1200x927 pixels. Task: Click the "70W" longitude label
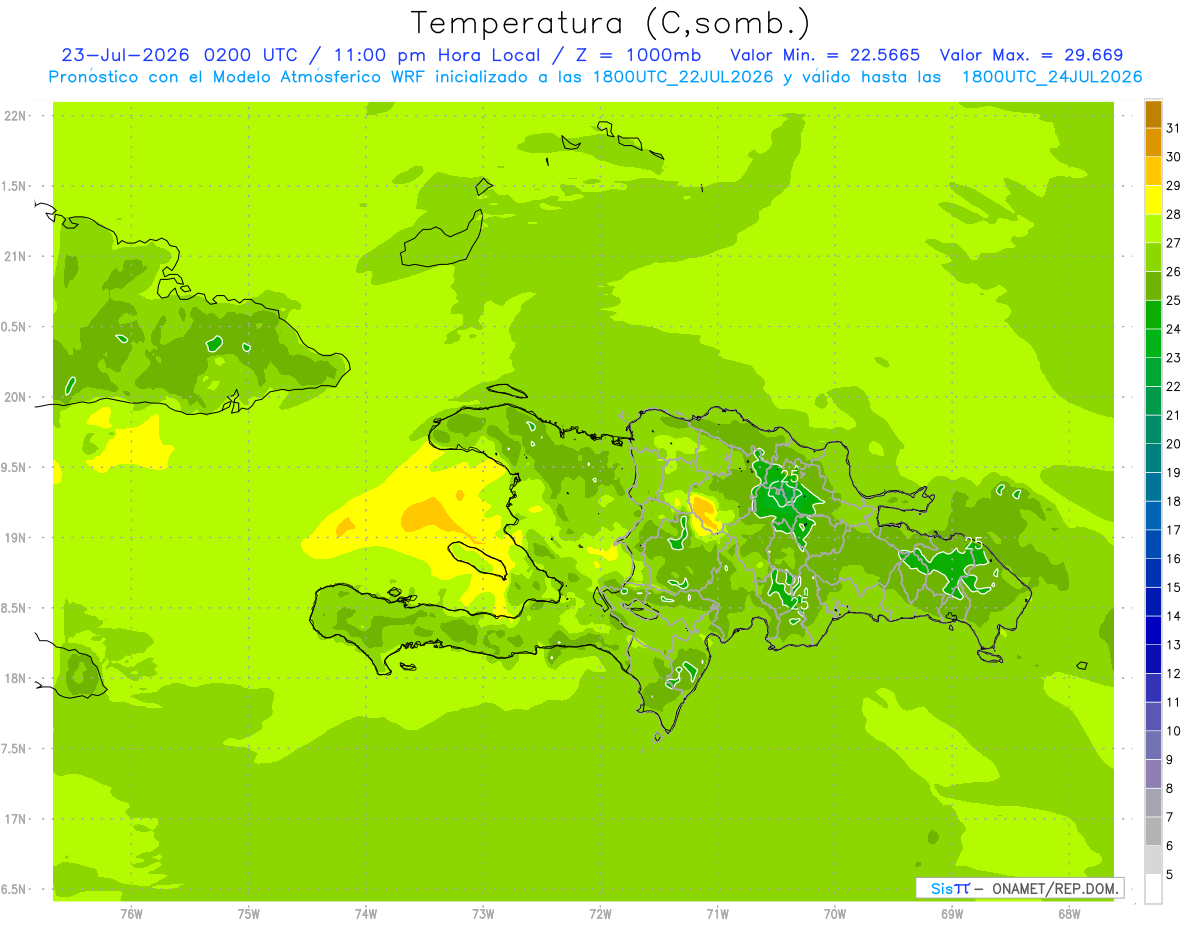coord(835,913)
